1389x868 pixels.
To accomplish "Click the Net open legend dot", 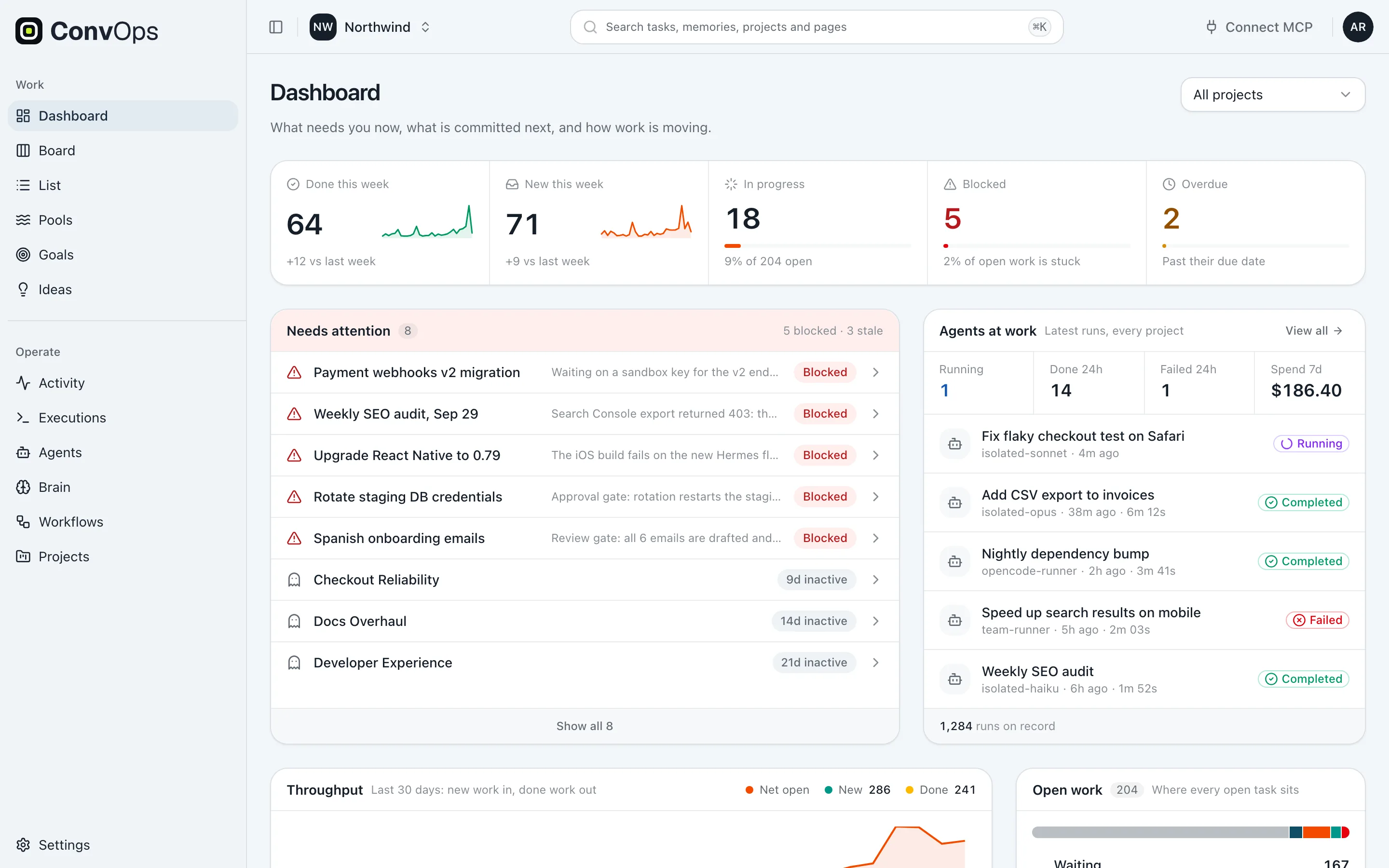I will [x=749, y=790].
